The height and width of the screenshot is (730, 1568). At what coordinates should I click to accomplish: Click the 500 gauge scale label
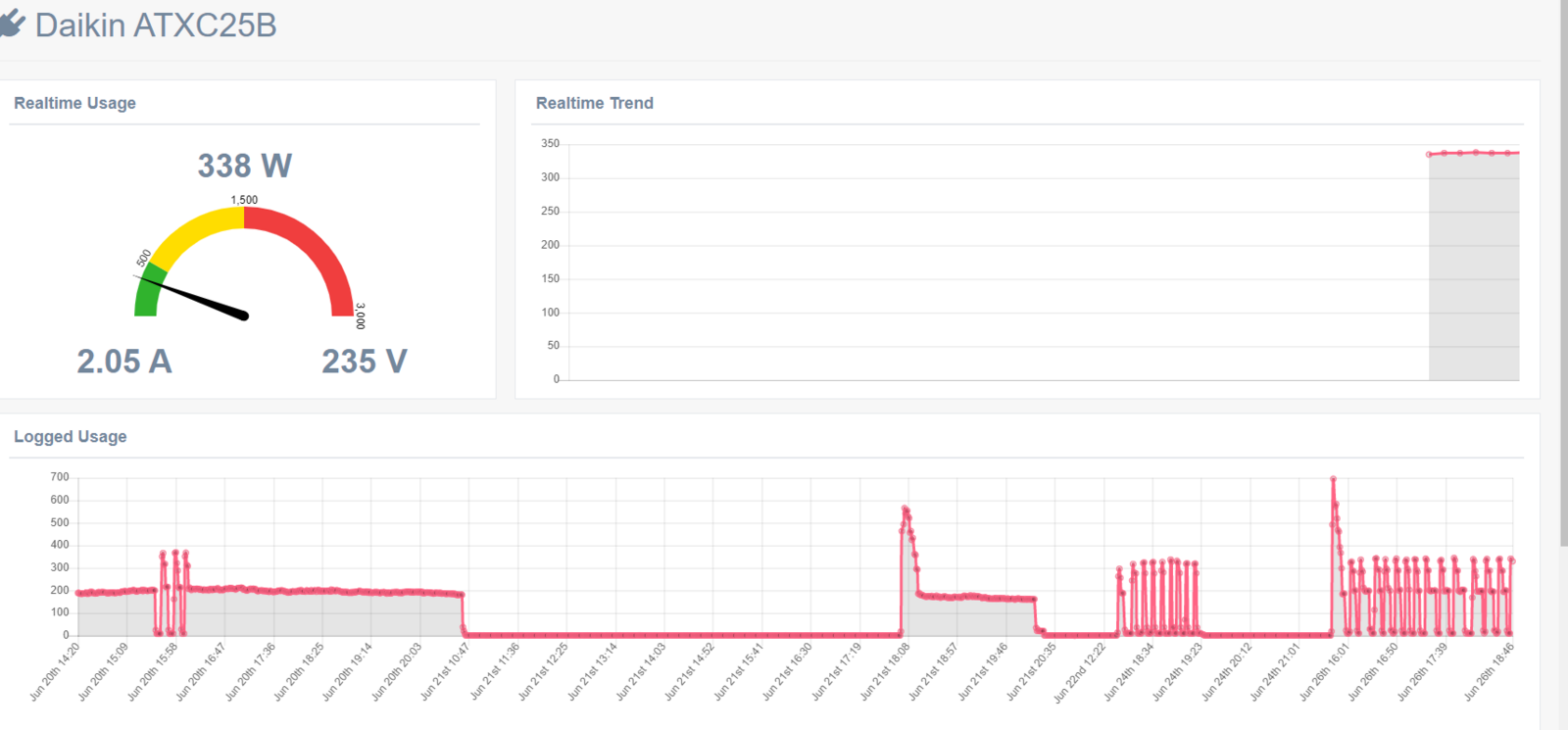click(x=144, y=258)
